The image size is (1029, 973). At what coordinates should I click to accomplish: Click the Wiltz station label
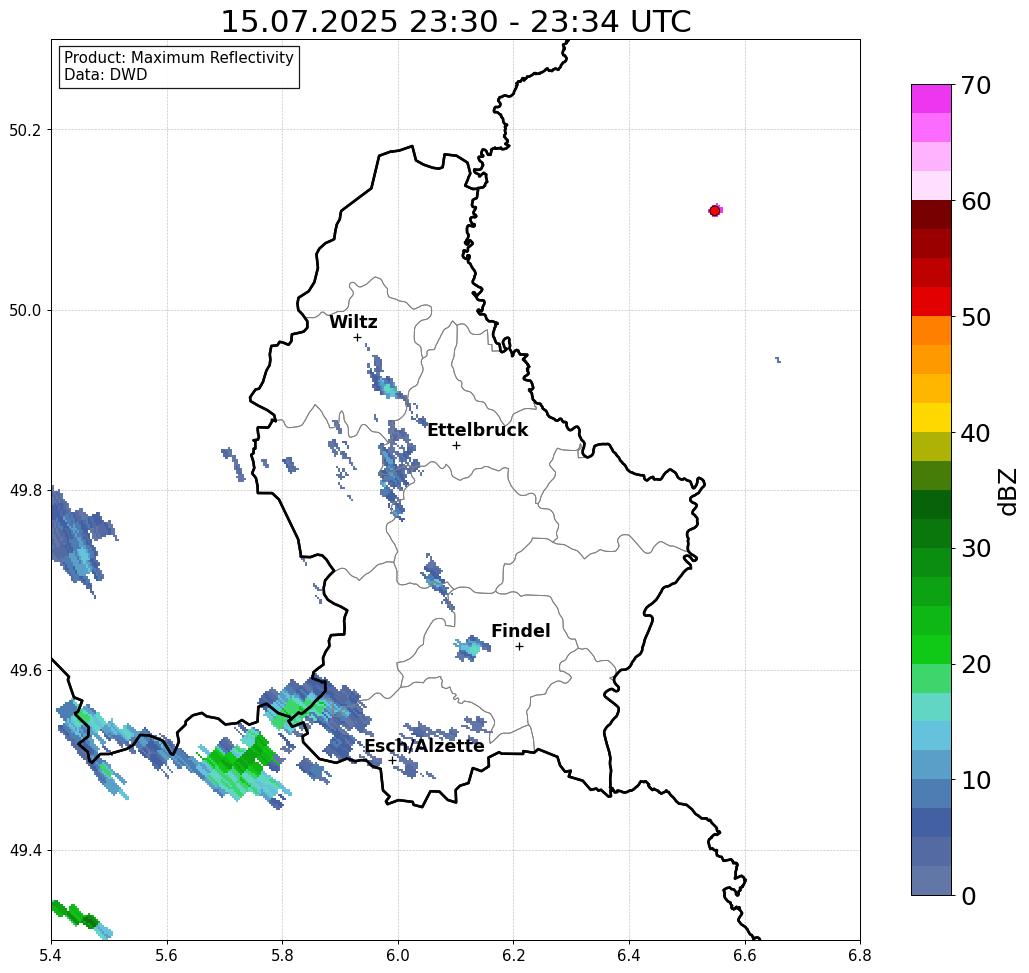(x=353, y=322)
